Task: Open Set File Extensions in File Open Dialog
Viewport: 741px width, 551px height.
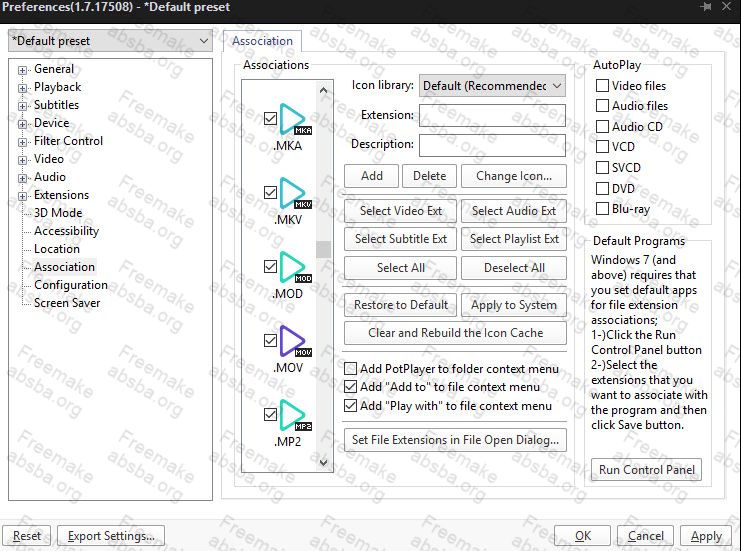Action: coord(455,440)
